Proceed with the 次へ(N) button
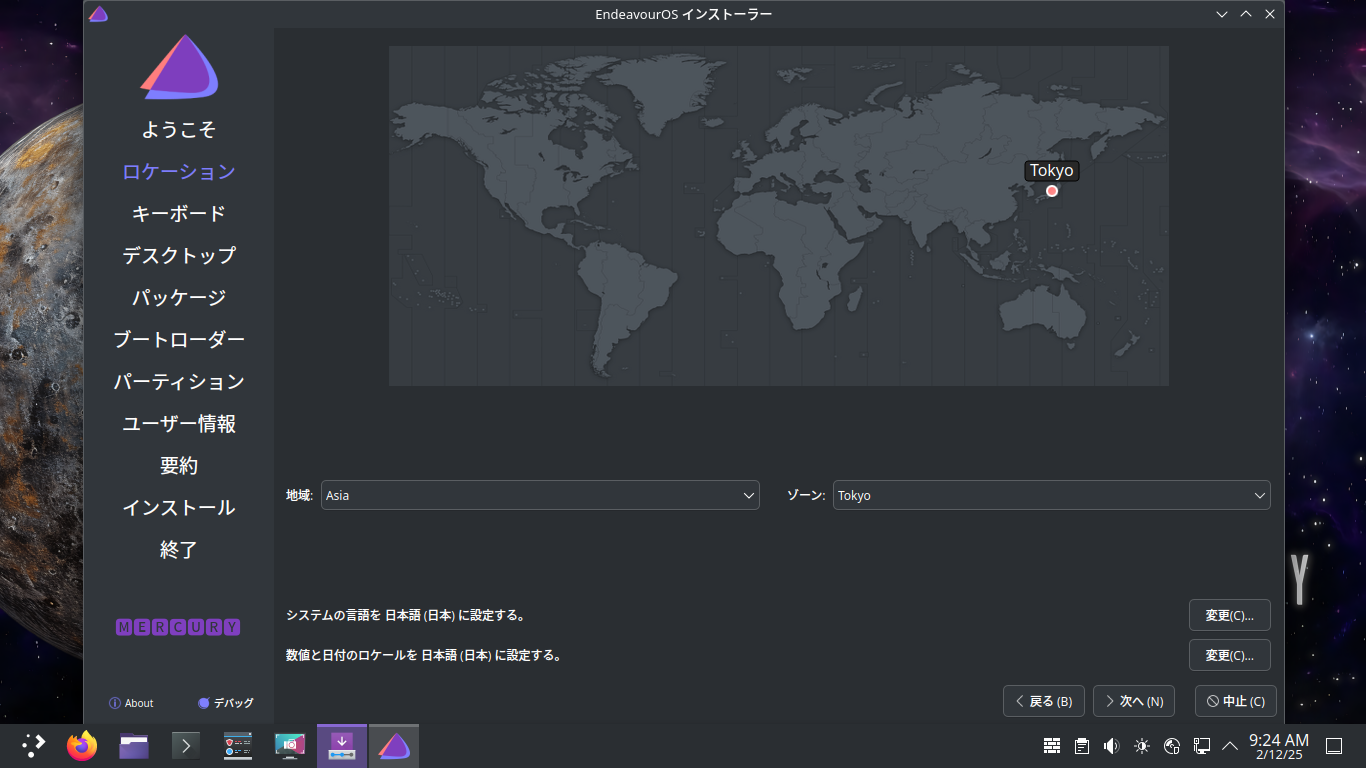Image resolution: width=1366 pixels, height=768 pixels. click(x=1134, y=701)
